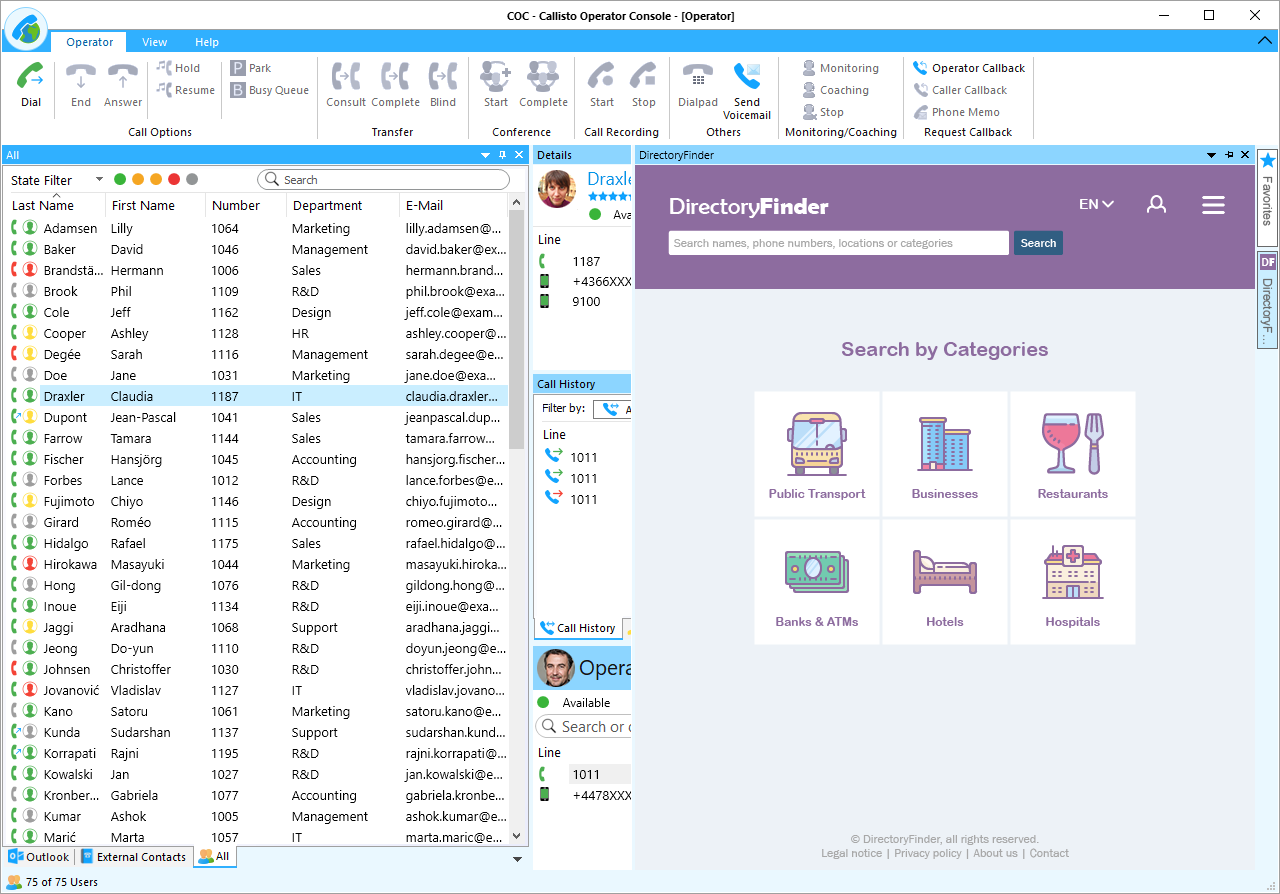Image resolution: width=1280 pixels, height=894 pixels.
Task: Open the Hotels category
Action: (945, 582)
